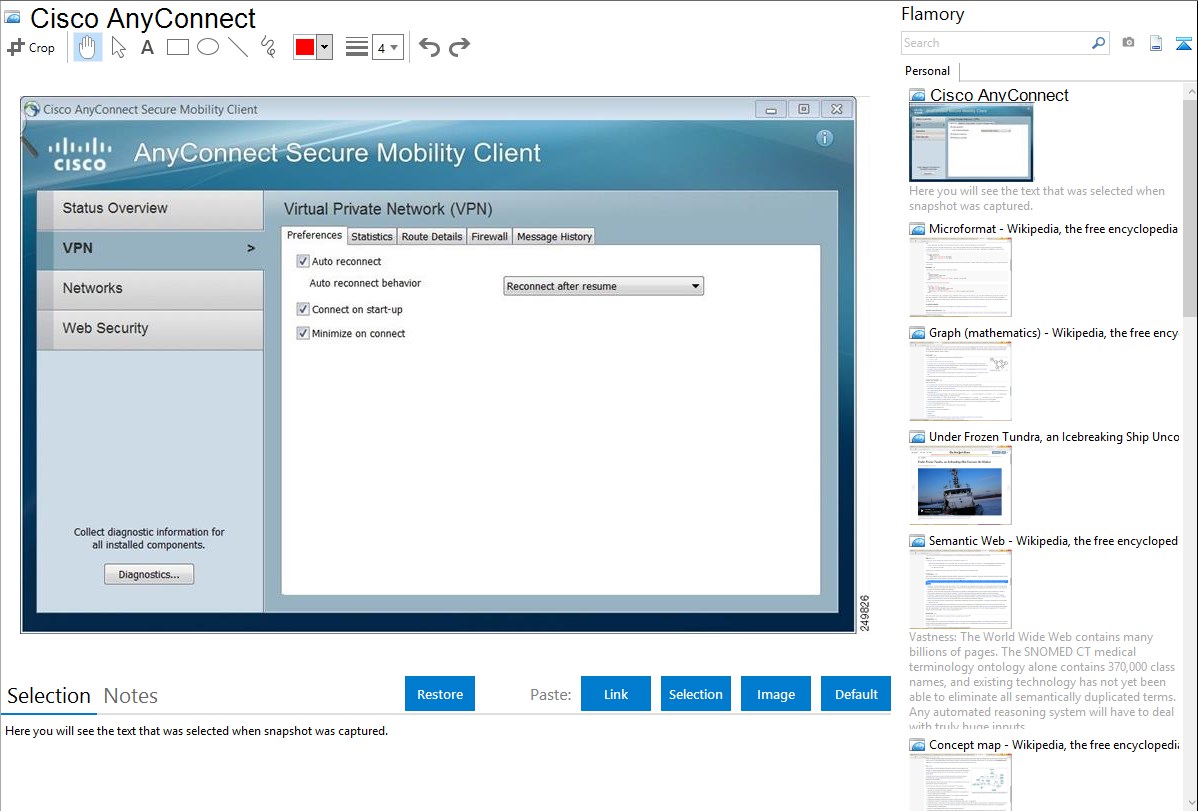Image resolution: width=1198 pixels, height=811 pixels.
Task: Open the Under Frozen Tundra ship thumbnail
Action: [x=960, y=485]
